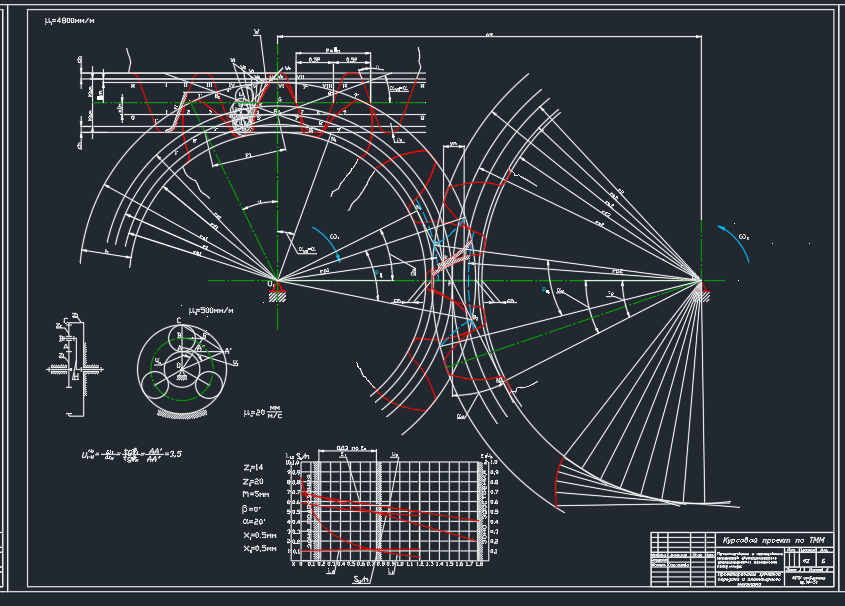
Task: Select the β=0° helix angle text
Action: [x=252, y=509]
